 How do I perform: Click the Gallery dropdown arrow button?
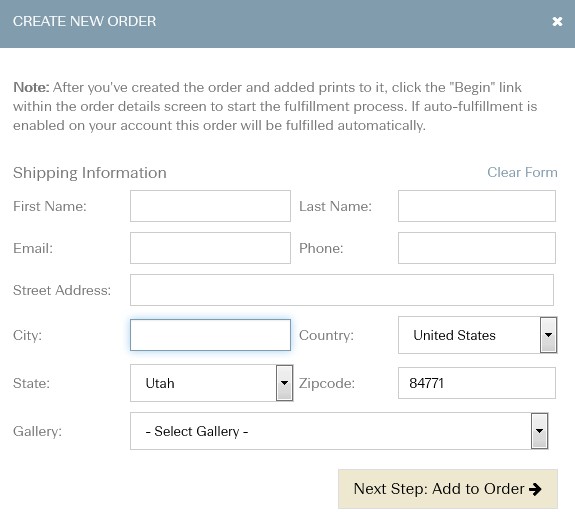(539, 431)
